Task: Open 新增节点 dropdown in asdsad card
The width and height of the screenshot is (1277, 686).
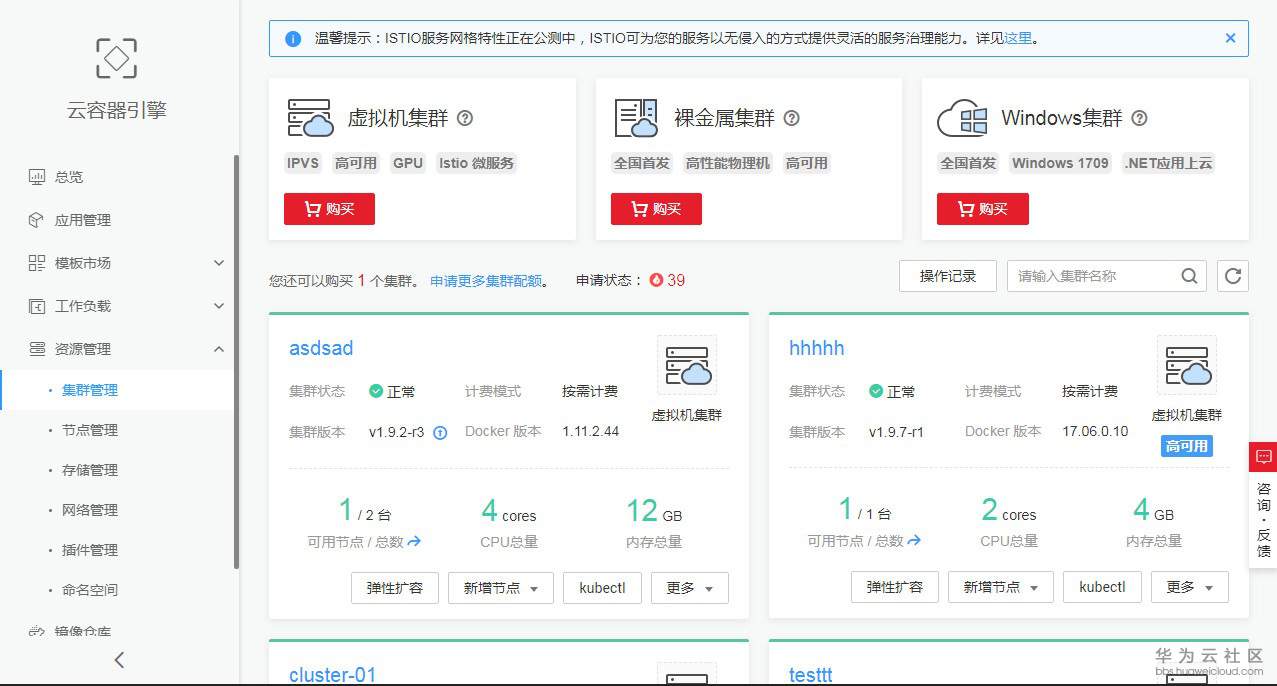Action: 501,588
